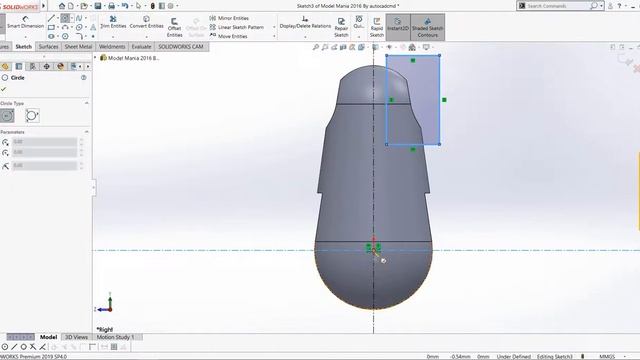Viewport: 640px width, 360px height.
Task: Toggle Shaded Sketch Contours
Action: click(427, 27)
